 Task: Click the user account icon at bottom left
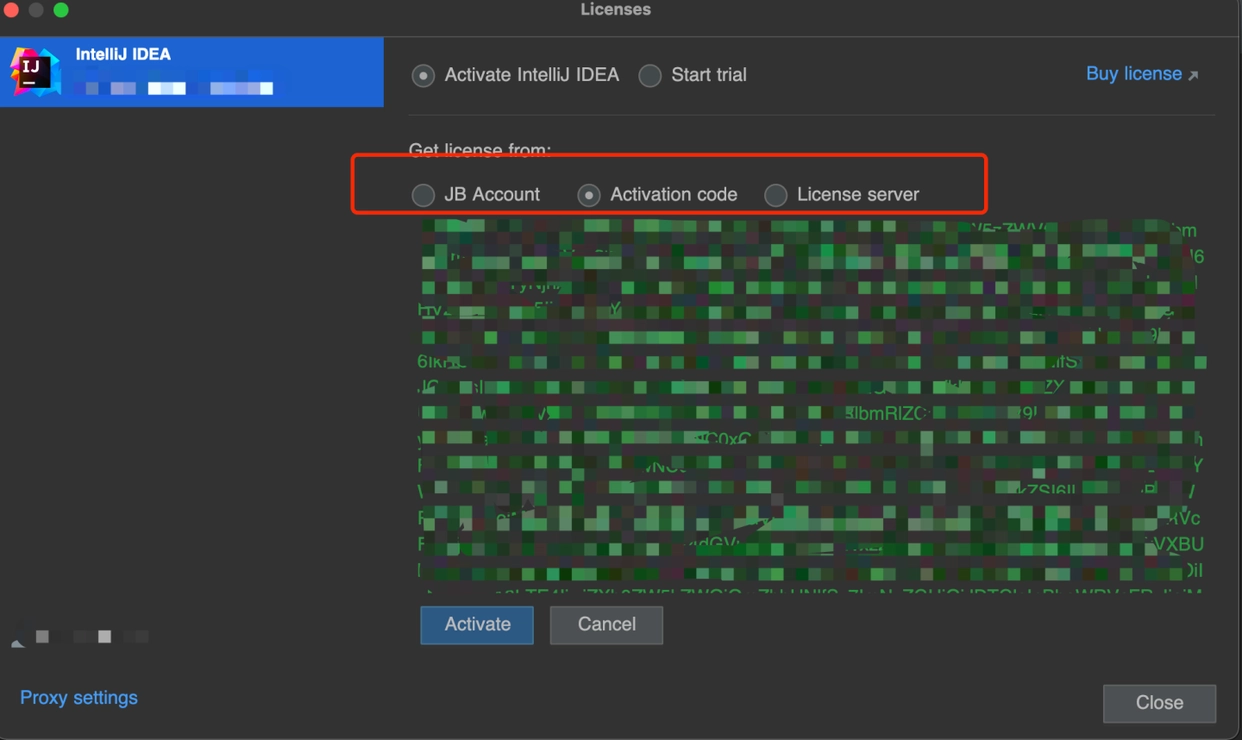click(18, 640)
